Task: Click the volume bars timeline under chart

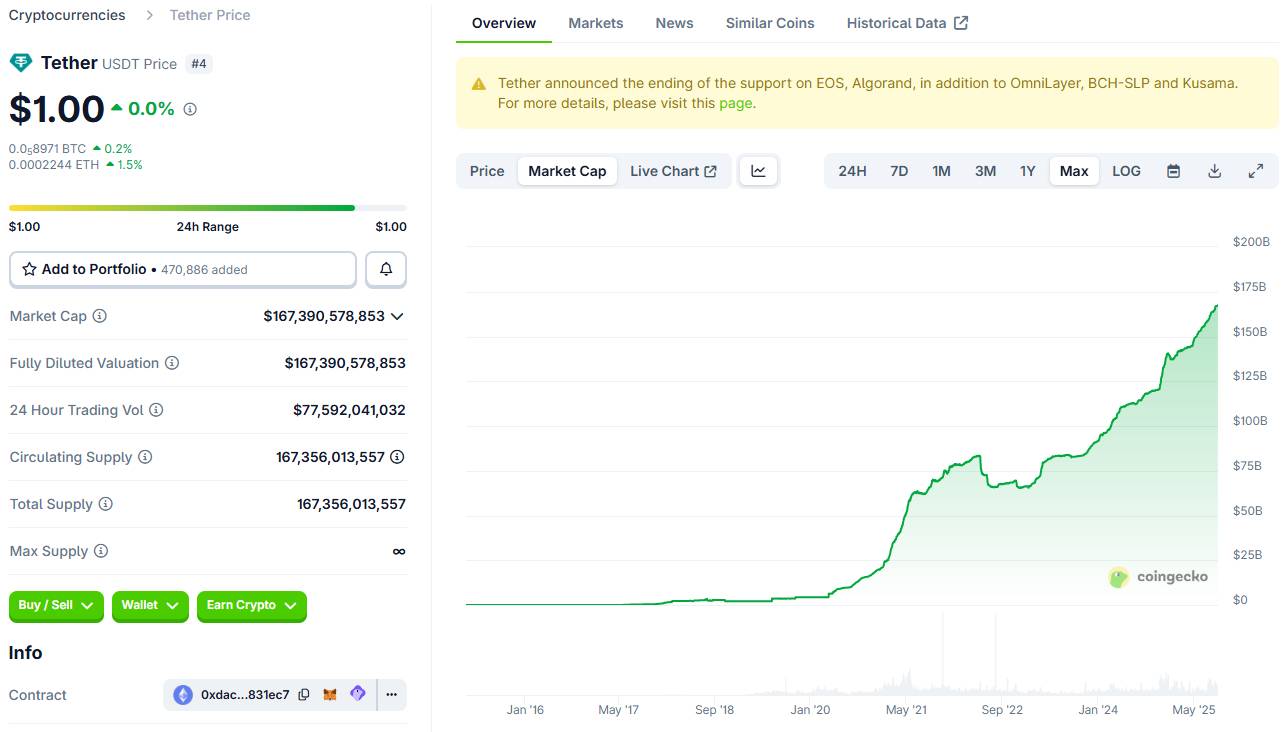Action: 842,655
